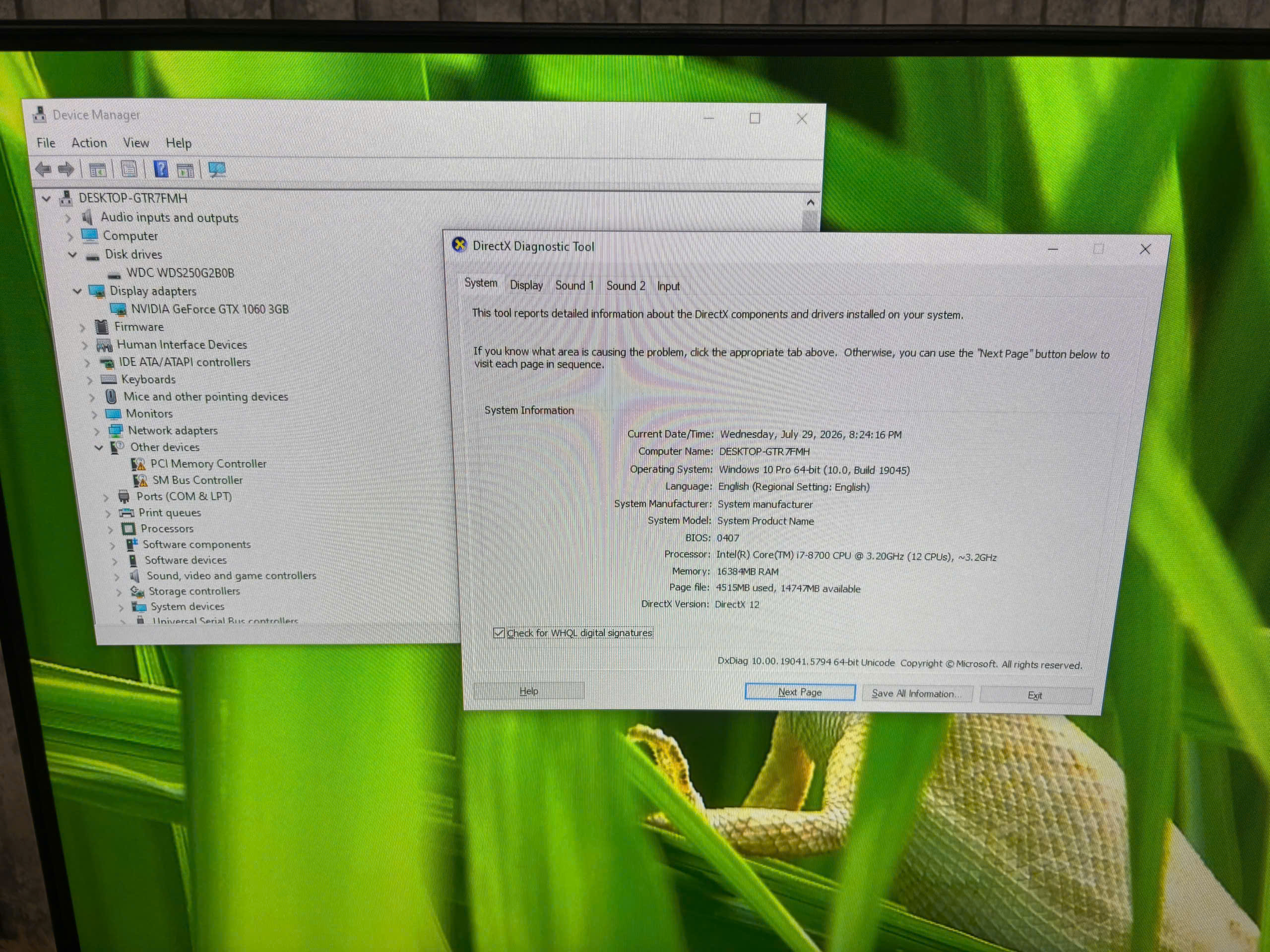Click the Device Manager vertical scrollbar thumb

(811, 221)
